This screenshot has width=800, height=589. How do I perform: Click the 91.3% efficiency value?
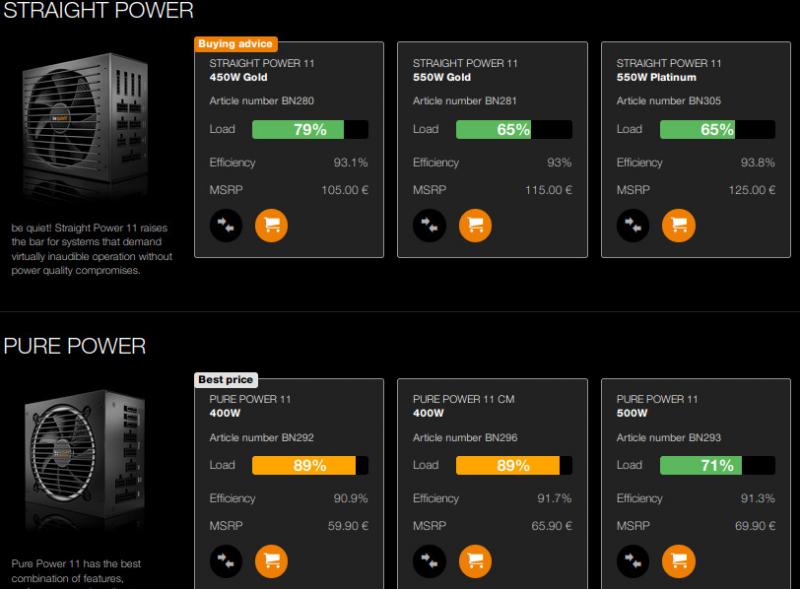pyautogui.click(x=758, y=498)
